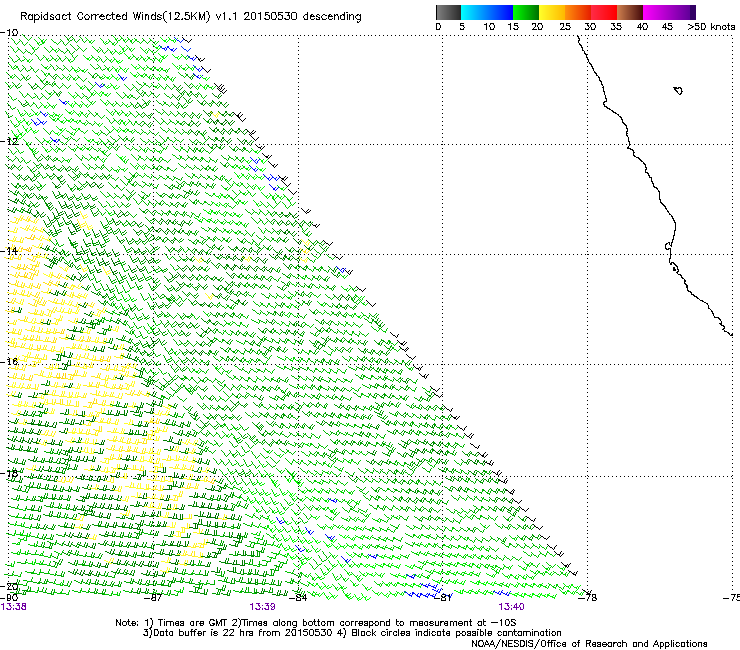This screenshot has width=740, height=650.
Task: Click the '20' legend scale label
Action: [x=537, y=26]
